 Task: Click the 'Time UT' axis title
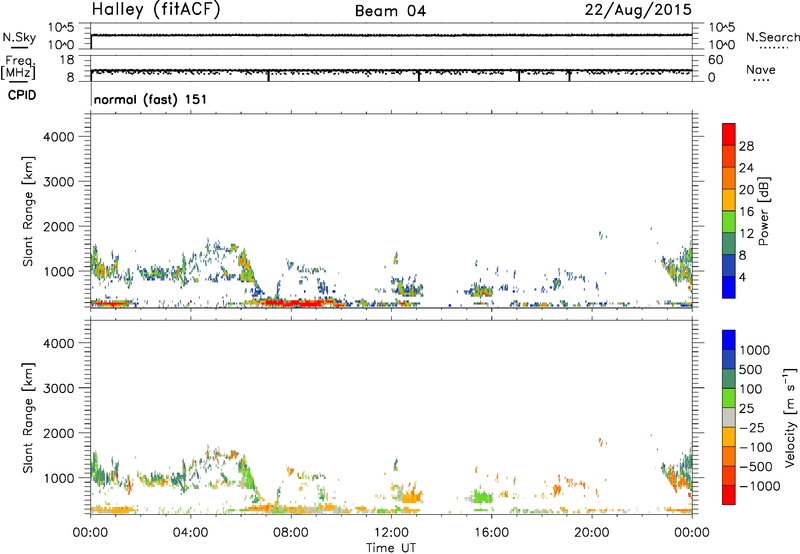(391, 548)
